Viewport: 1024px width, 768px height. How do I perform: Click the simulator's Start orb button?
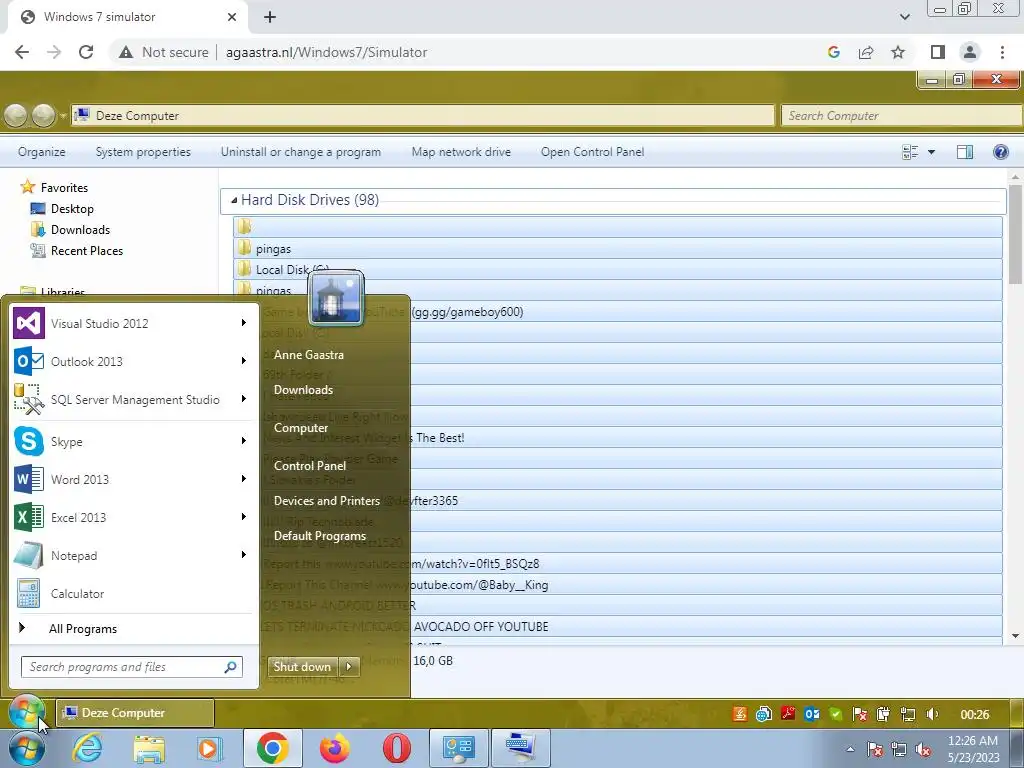tap(26, 712)
